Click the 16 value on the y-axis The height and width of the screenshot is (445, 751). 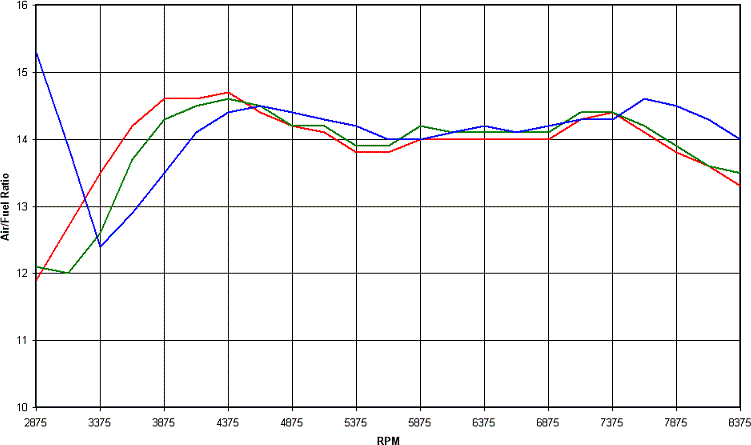[23, 6]
